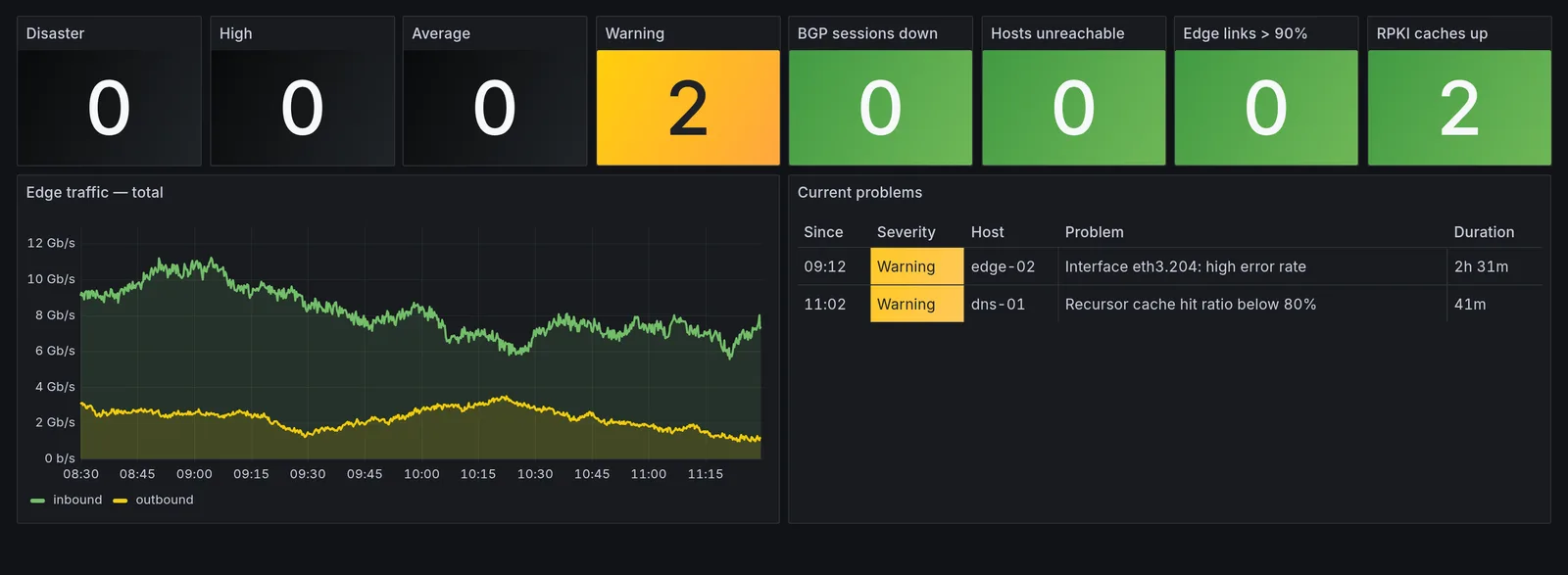This screenshot has height=575, width=1568.
Task: Open the Average panel title
Action: click(441, 33)
